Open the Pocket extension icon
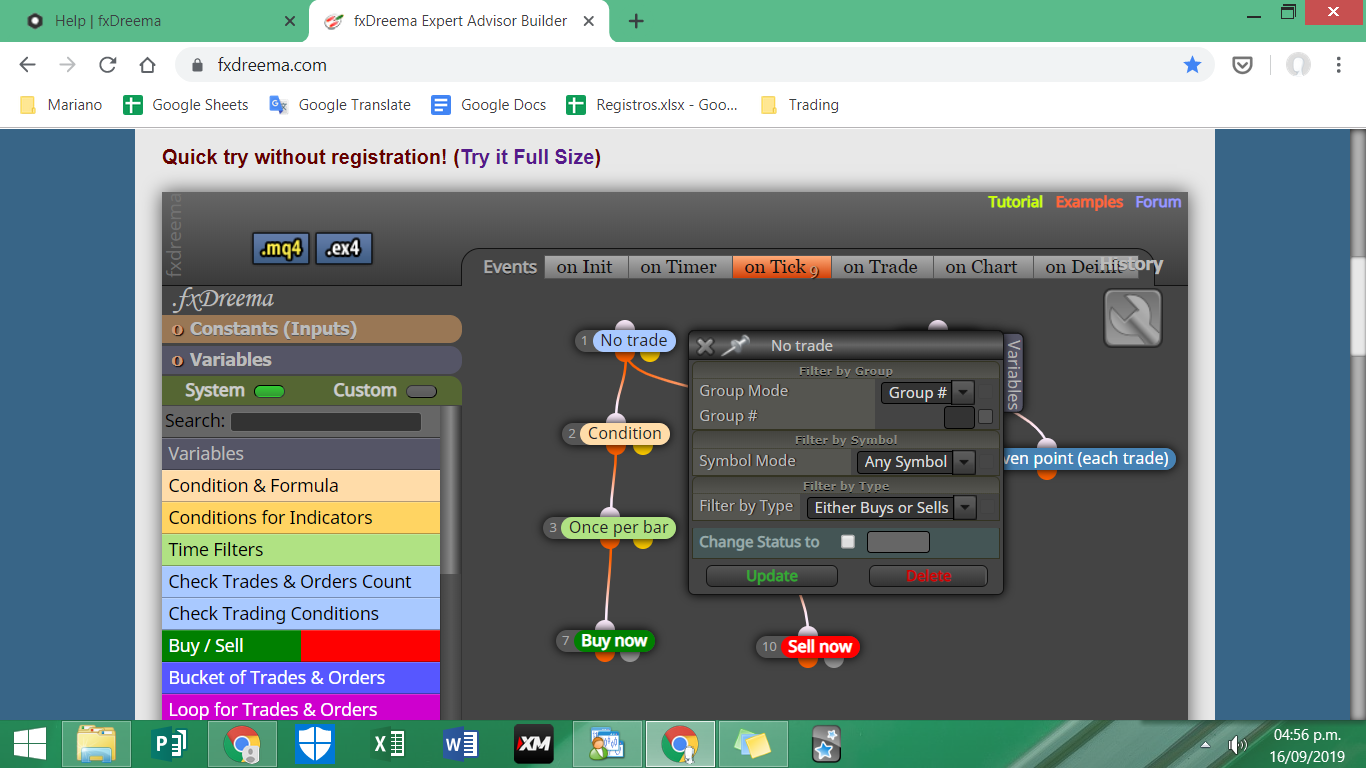1366x768 pixels. [1242, 65]
